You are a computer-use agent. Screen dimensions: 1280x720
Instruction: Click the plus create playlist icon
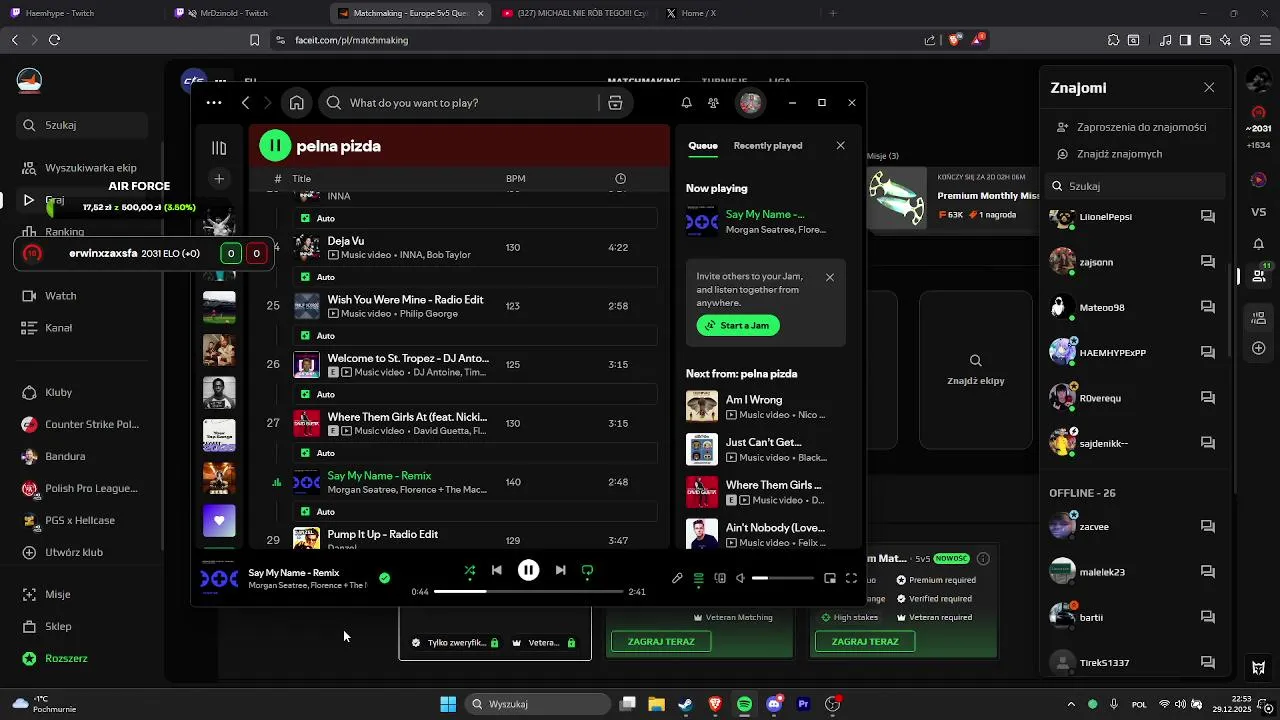click(x=219, y=179)
